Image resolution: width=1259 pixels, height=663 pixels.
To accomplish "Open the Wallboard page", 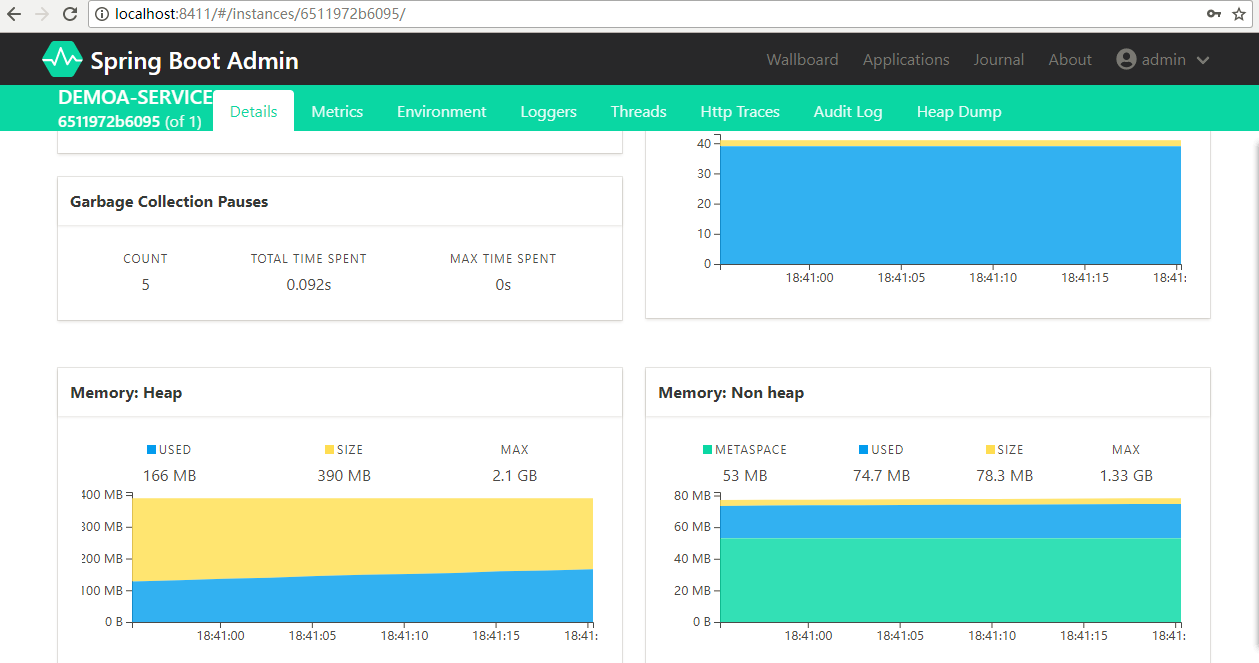I will (x=802, y=59).
